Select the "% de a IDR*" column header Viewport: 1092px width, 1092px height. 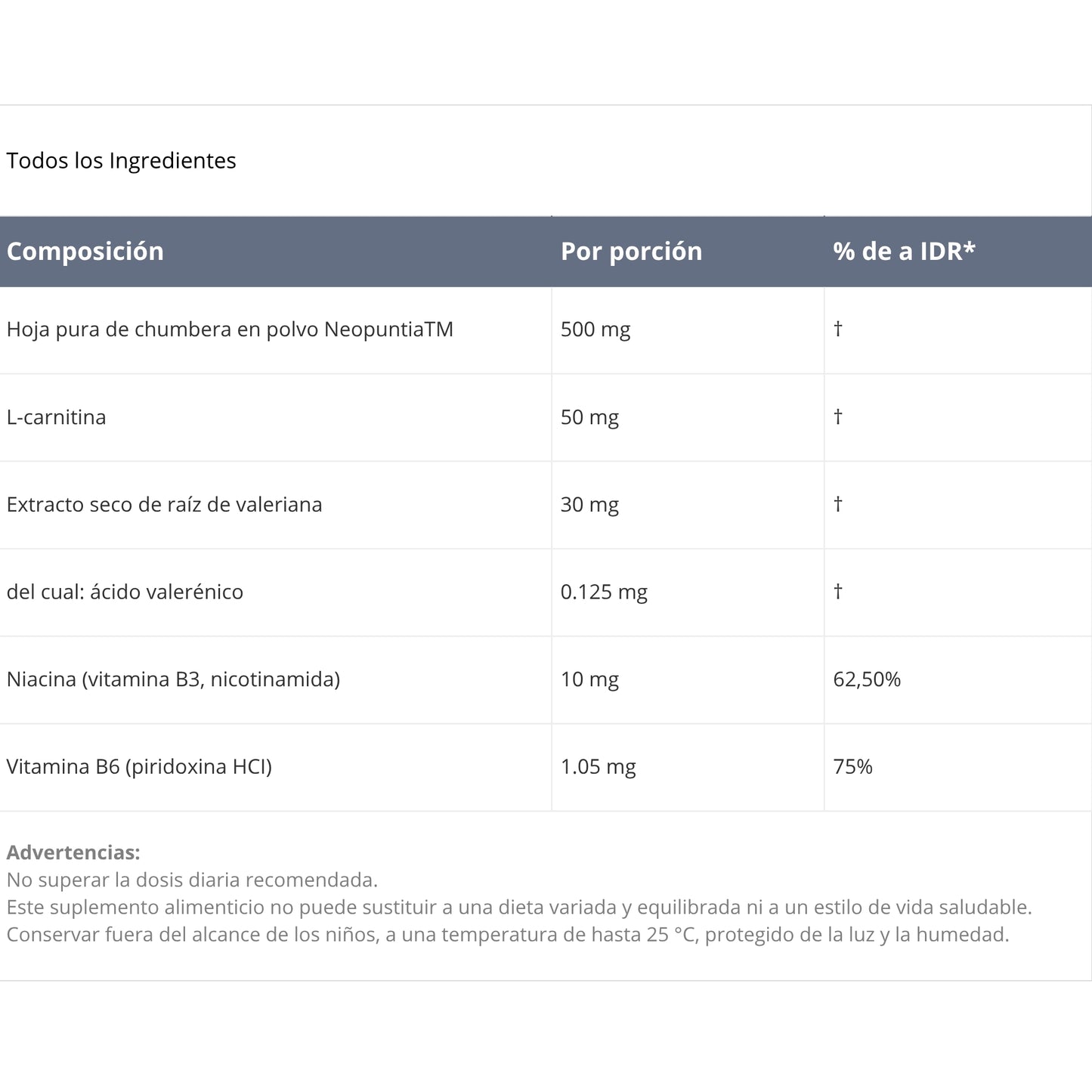(x=904, y=252)
